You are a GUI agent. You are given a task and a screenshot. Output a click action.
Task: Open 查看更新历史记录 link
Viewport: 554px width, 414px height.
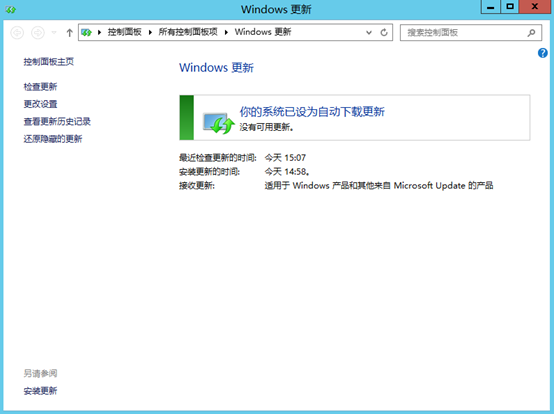pos(57,122)
